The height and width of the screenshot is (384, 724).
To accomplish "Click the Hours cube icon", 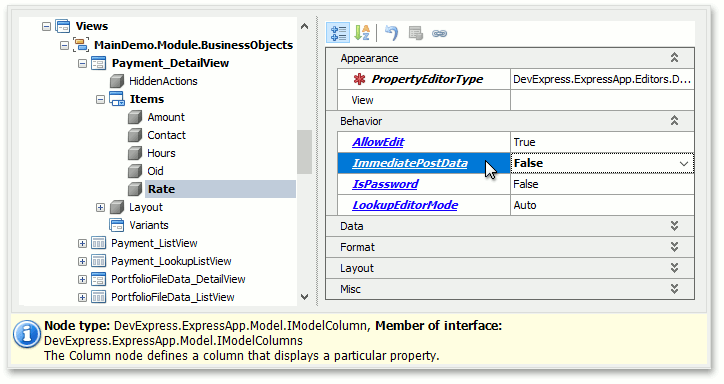I will (x=135, y=153).
